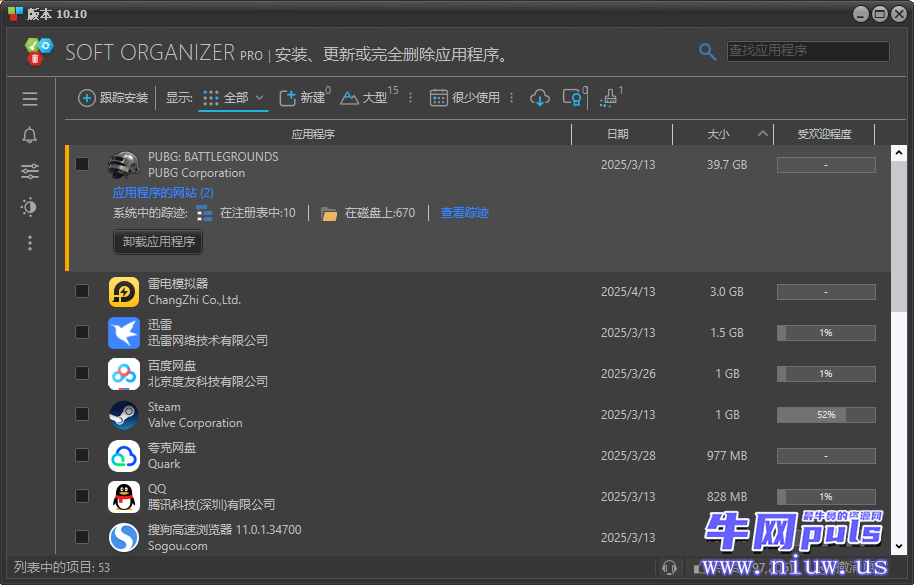Check the 雷电模拟器 checkbox
Viewport: 914px width, 585px height.
coord(82,291)
